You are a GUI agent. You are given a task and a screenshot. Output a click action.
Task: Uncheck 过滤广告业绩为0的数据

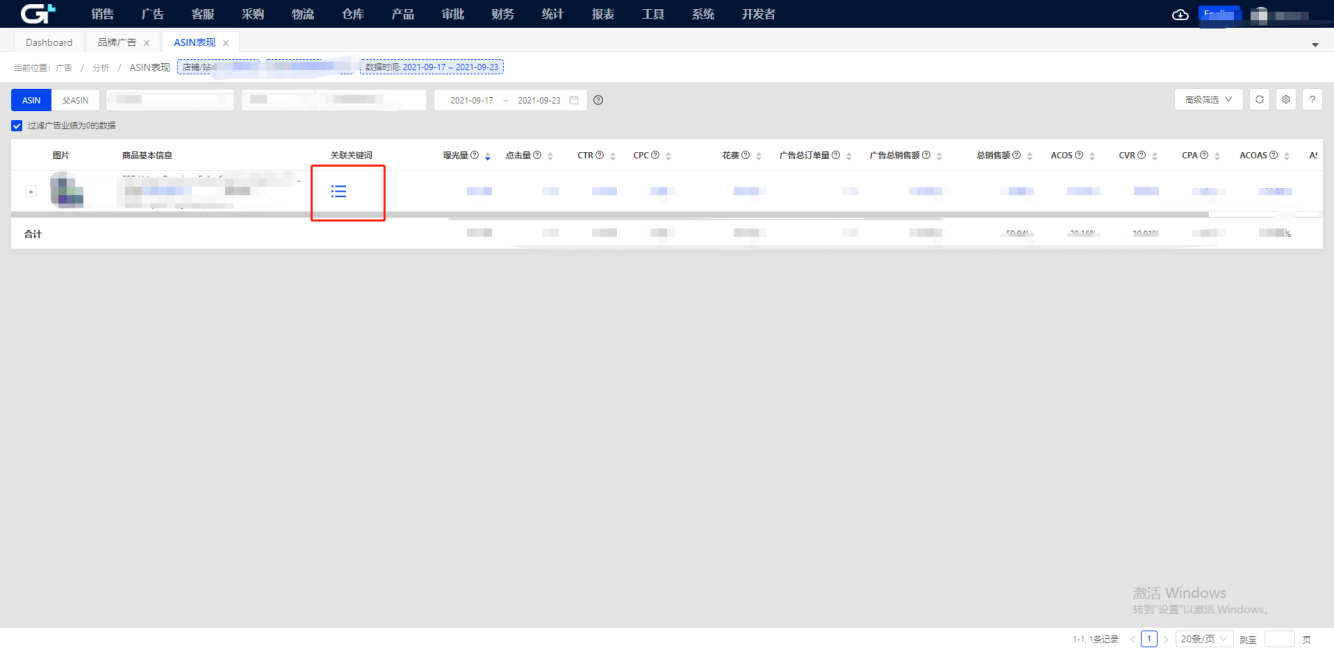(16, 125)
